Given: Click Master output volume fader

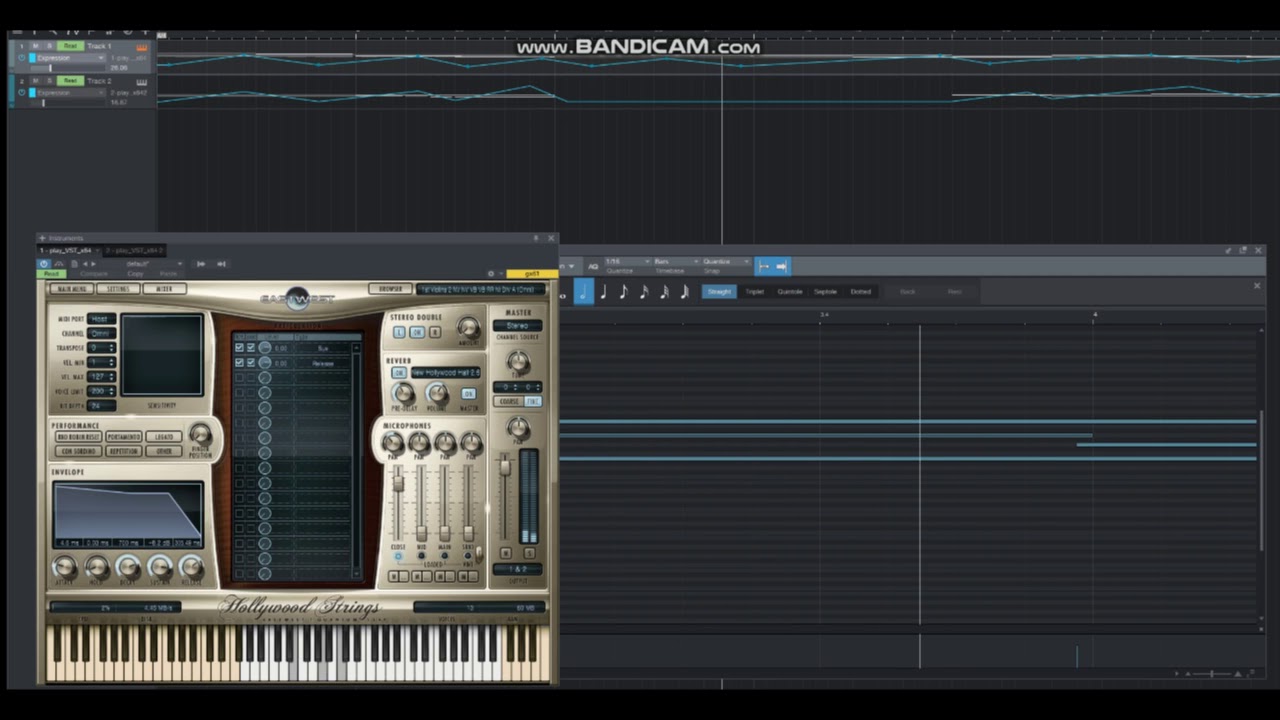Looking at the screenshot, I should point(506,467).
